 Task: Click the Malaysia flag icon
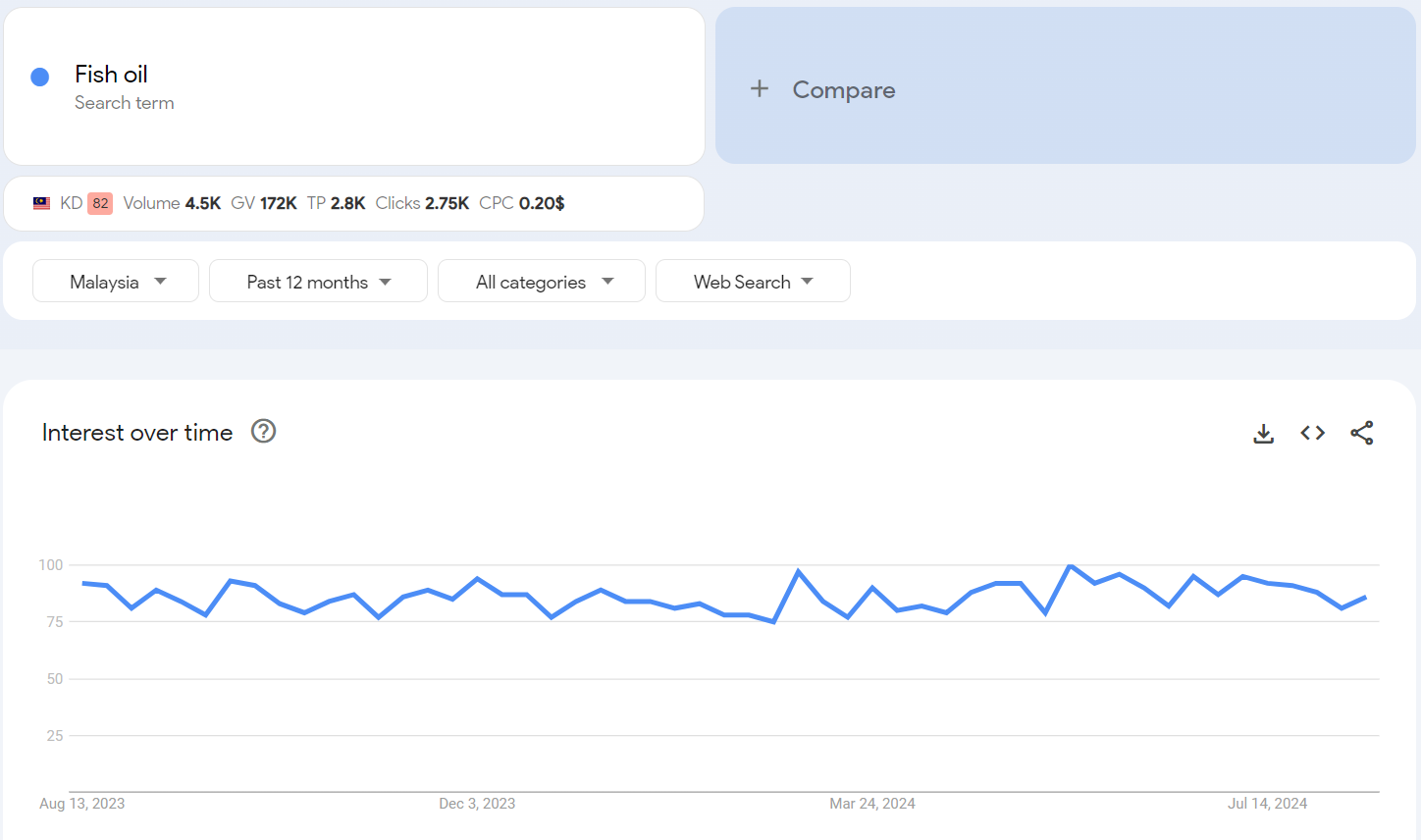click(x=41, y=203)
